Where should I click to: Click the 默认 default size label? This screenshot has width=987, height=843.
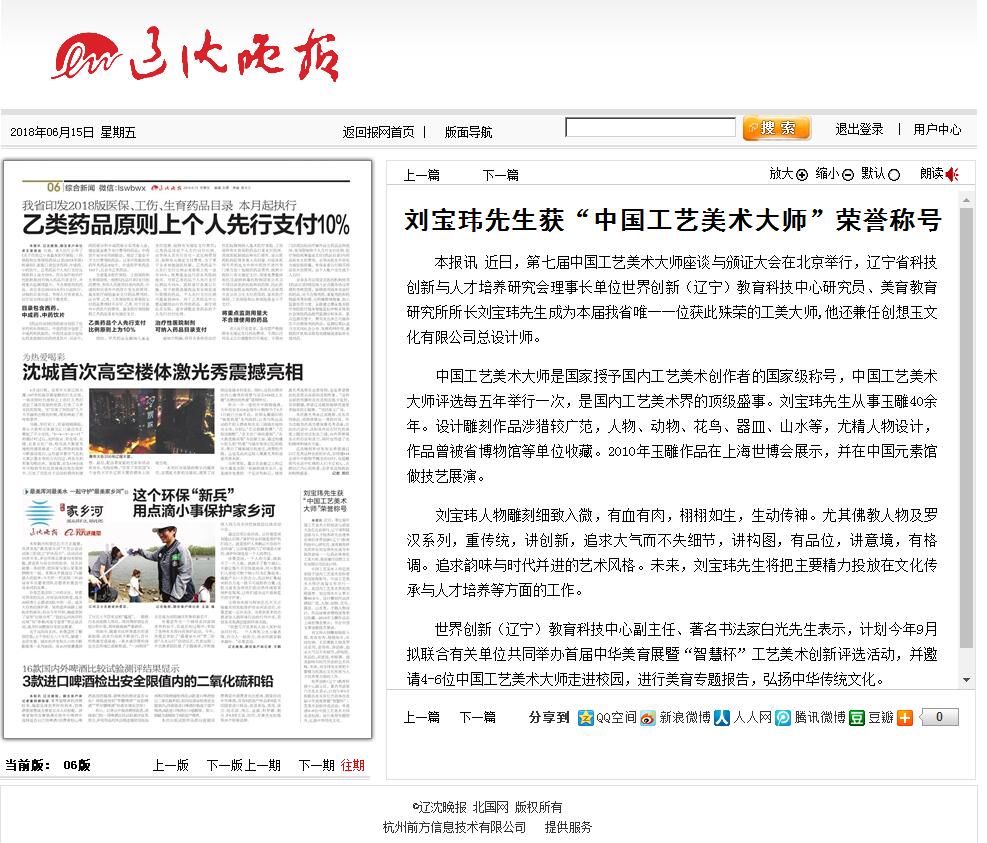click(873, 174)
